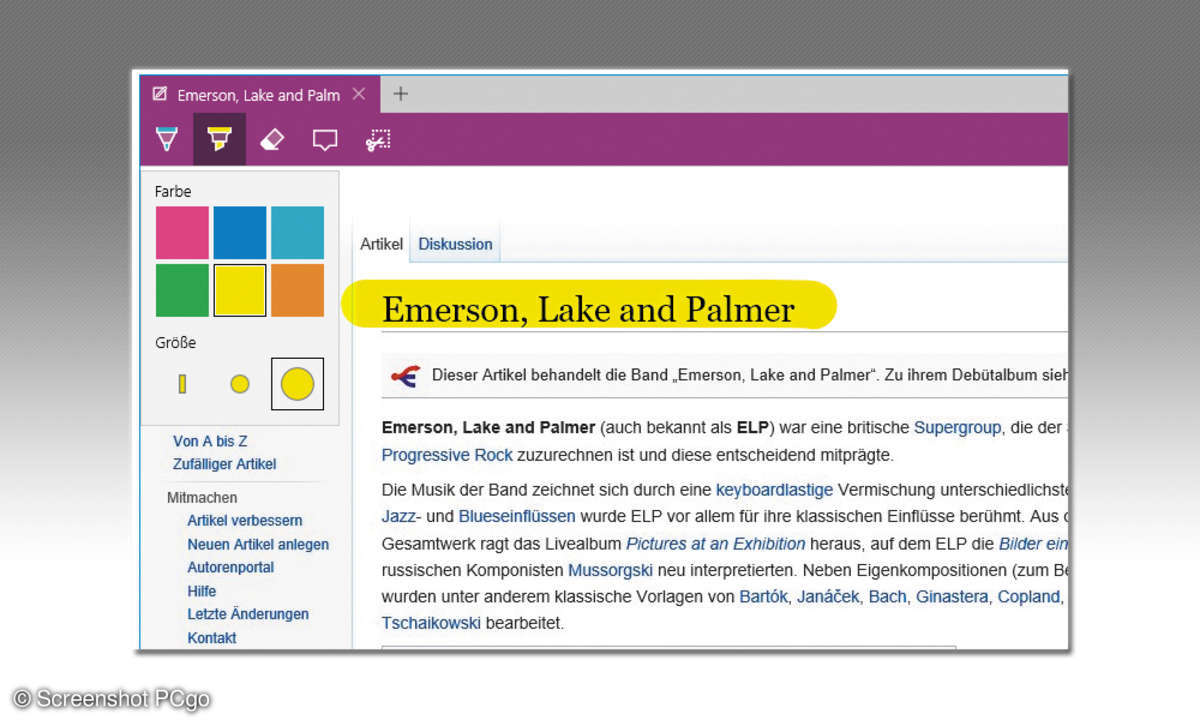The height and width of the screenshot is (720, 1200).
Task: Pick the green highlighter color
Action: (182, 290)
